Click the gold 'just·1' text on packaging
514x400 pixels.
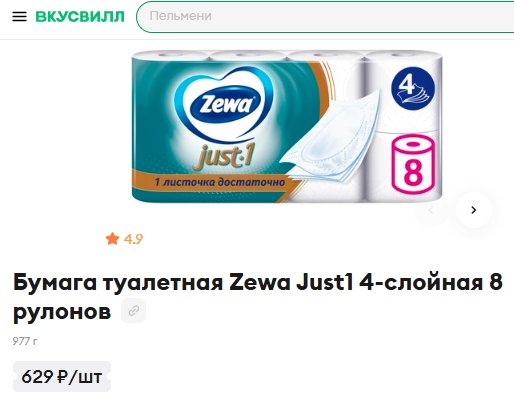[x=223, y=156]
